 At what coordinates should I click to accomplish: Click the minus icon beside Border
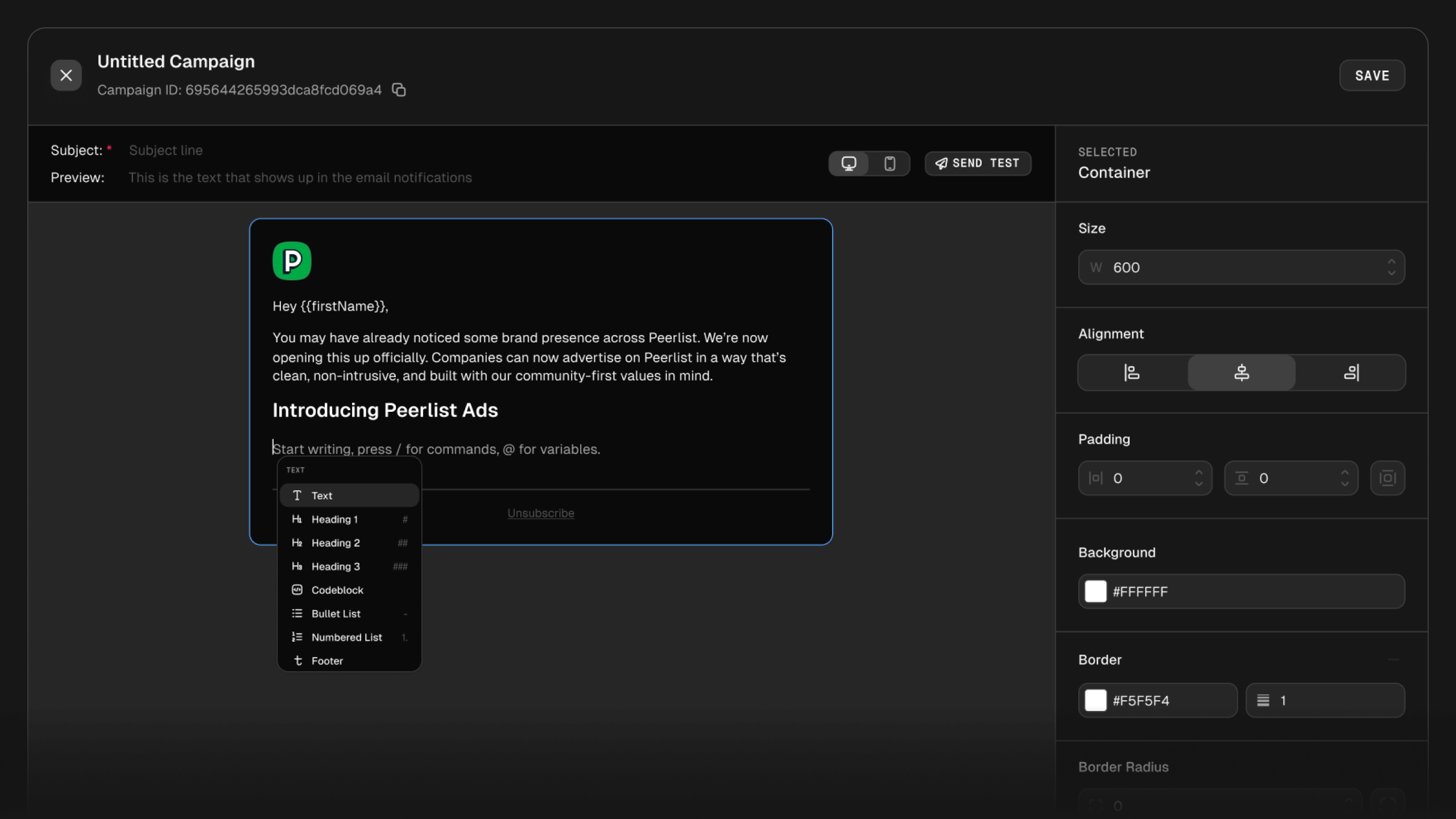click(1393, 660)
